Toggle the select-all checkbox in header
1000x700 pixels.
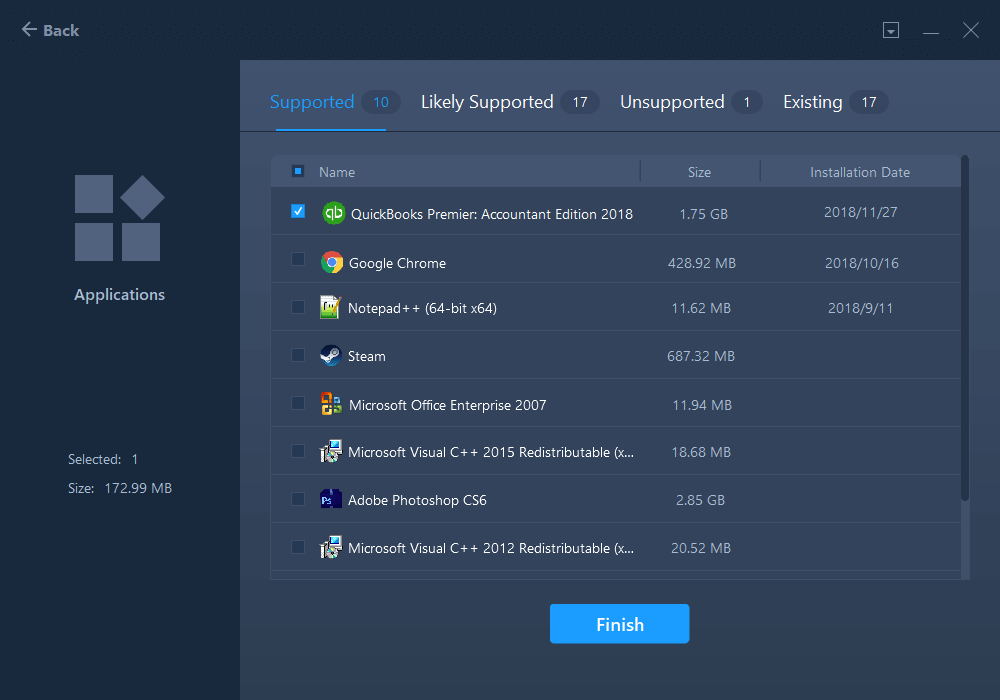pyautogui.click(x=298, y=171)
